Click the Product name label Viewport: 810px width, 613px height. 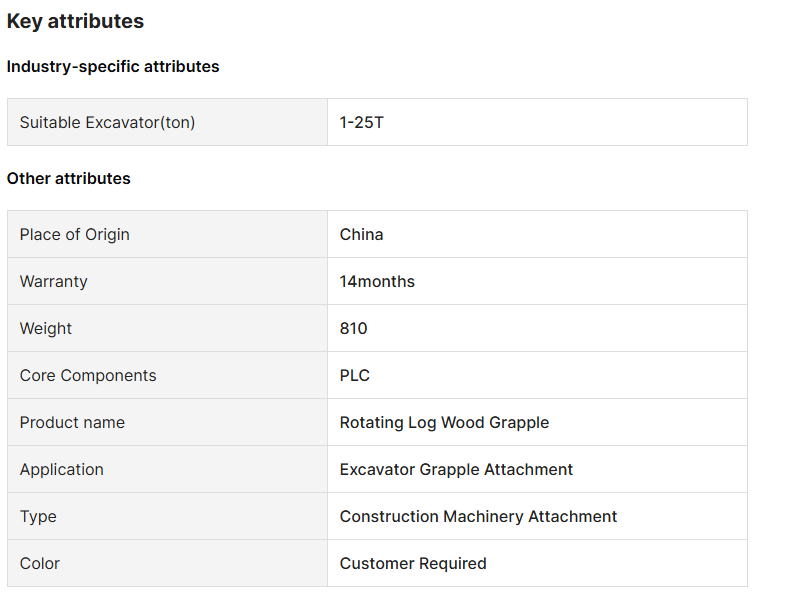tap(72, 423)
